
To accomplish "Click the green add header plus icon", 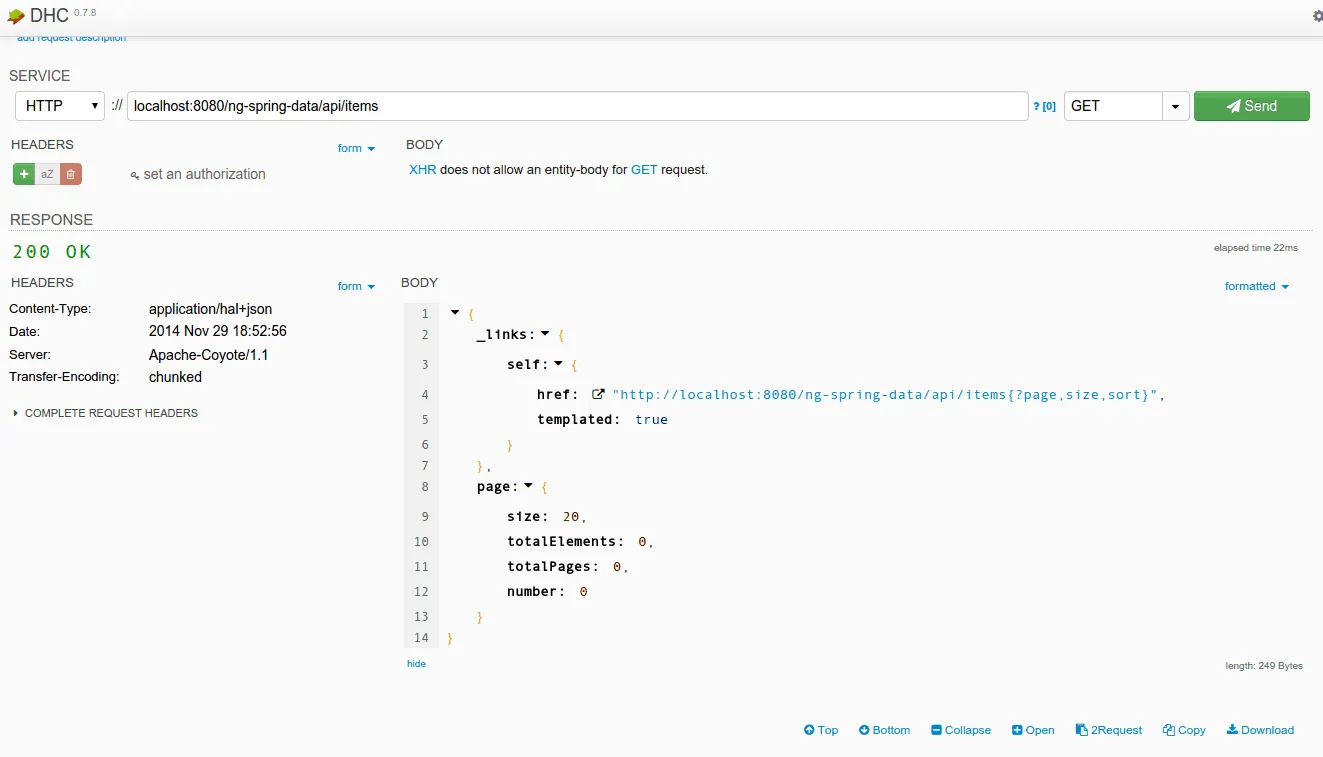I will (24, 174).
